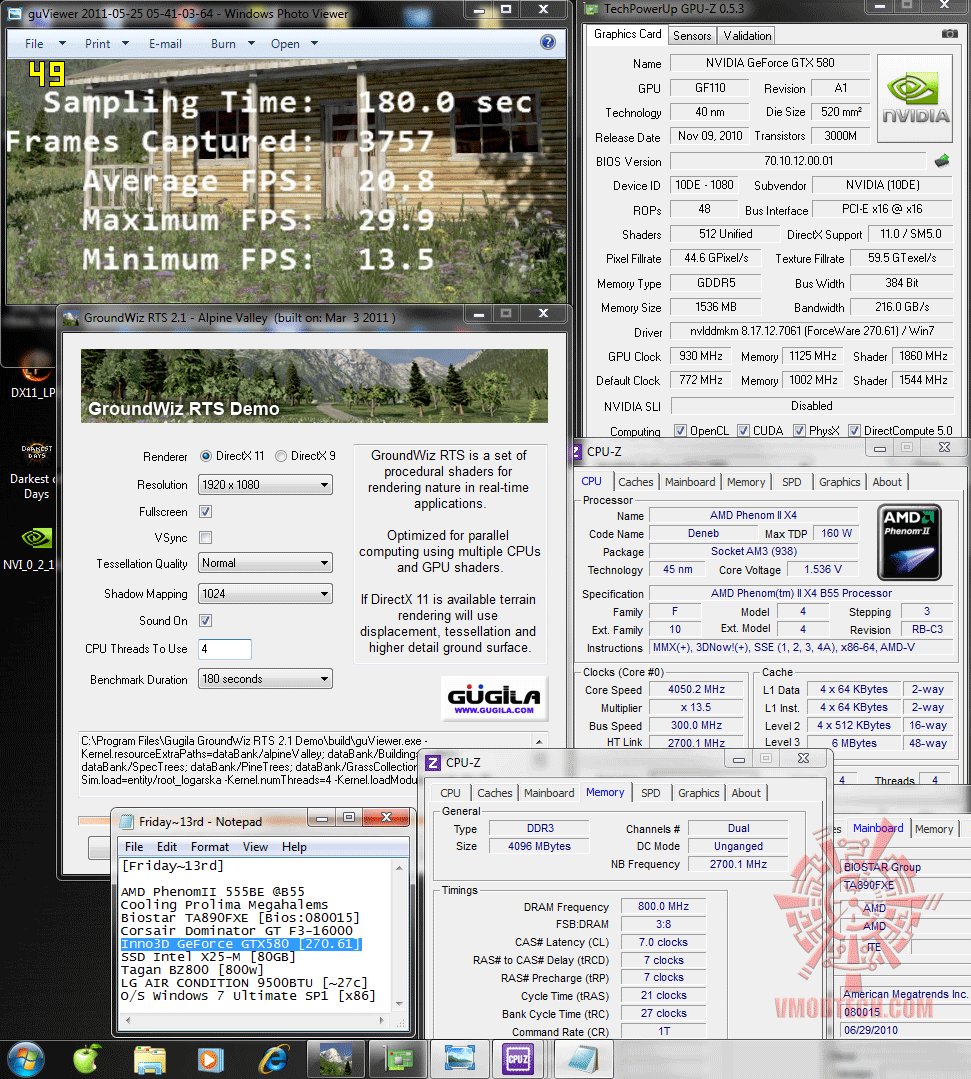The height and width of the screenshot is (1079, 971).
Task: Click the highlighted Inno3D GeForce GTX580 line
Action: (x=241, y=944)
